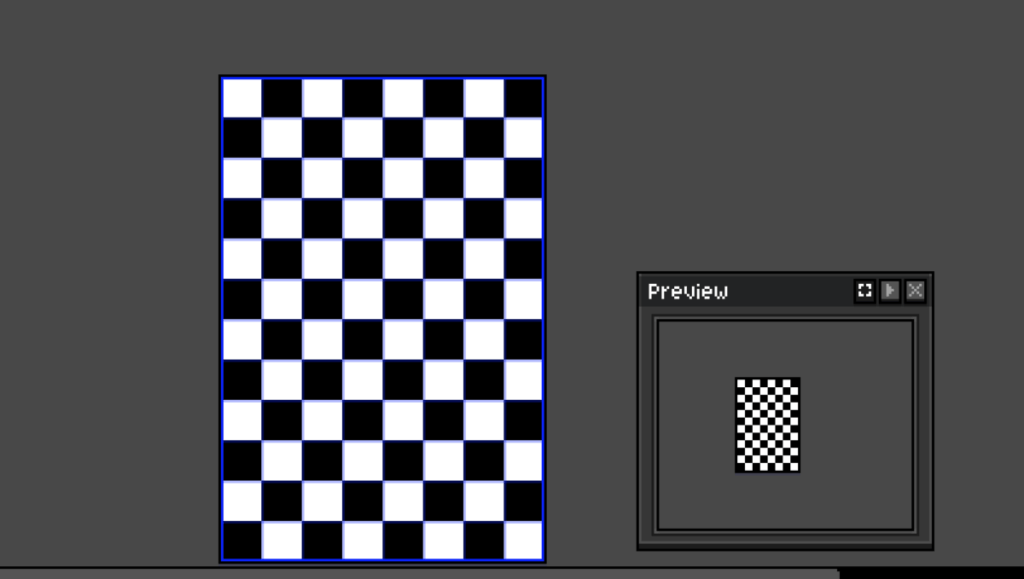Select the checkerboard thumbnail in Preview
The image size is (1024, 579).
pyautogui.click(x=767, y=424)
